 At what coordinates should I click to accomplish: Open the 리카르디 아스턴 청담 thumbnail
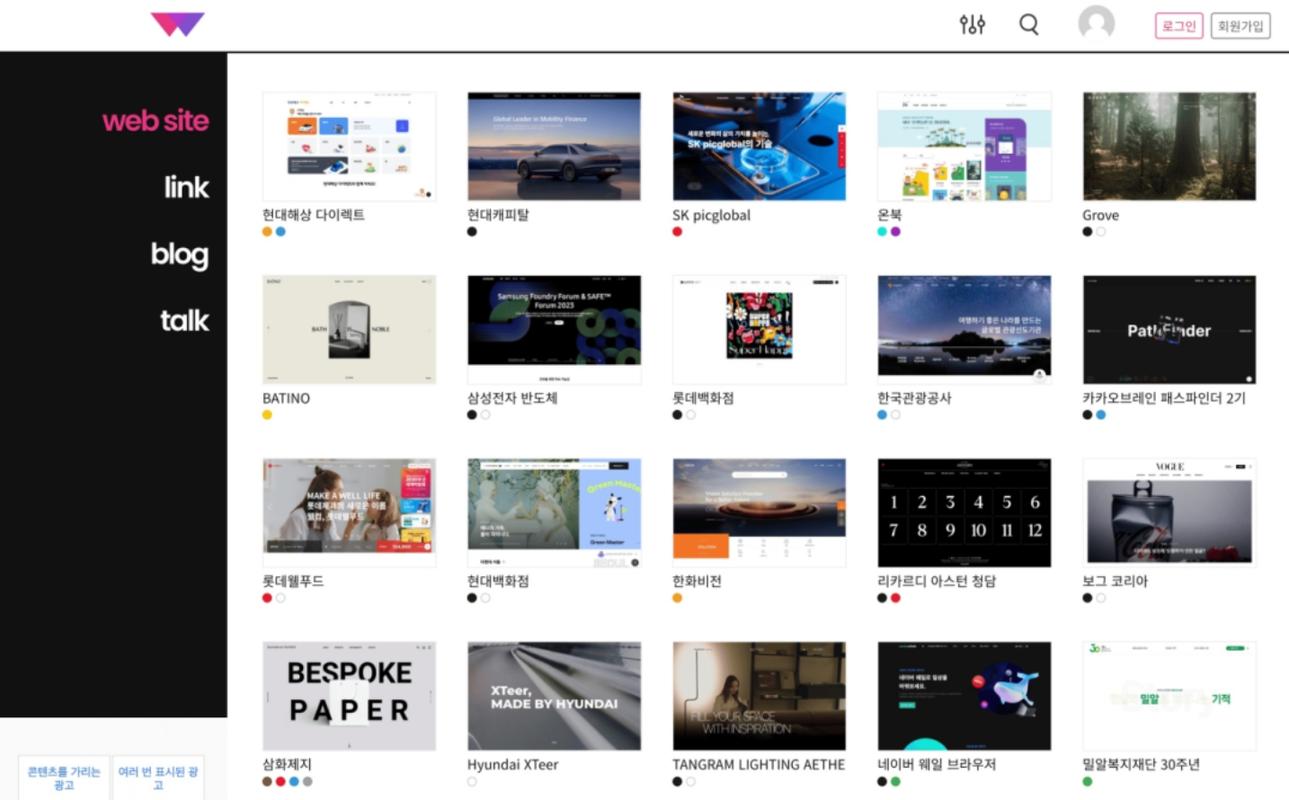[964, 512]
